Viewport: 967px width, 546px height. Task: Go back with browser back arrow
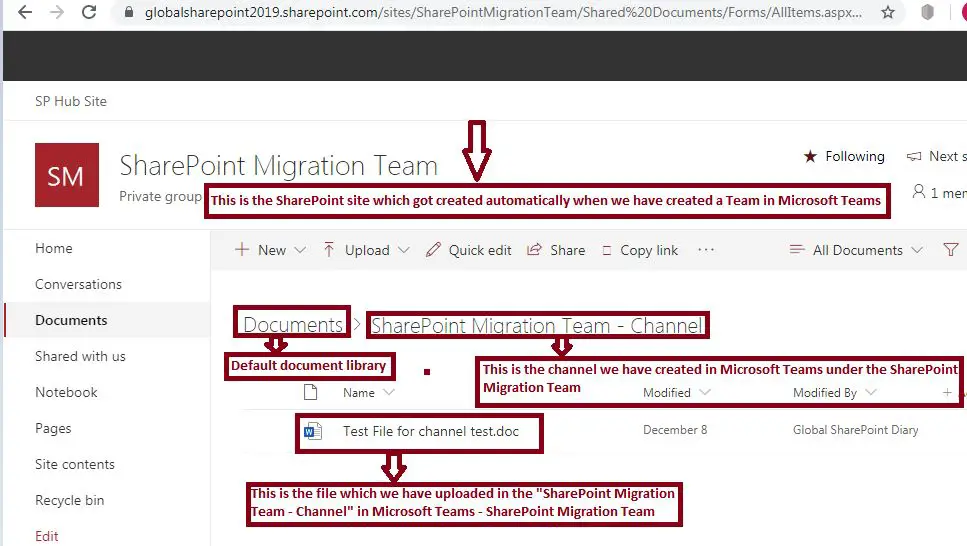coord(25,12)
